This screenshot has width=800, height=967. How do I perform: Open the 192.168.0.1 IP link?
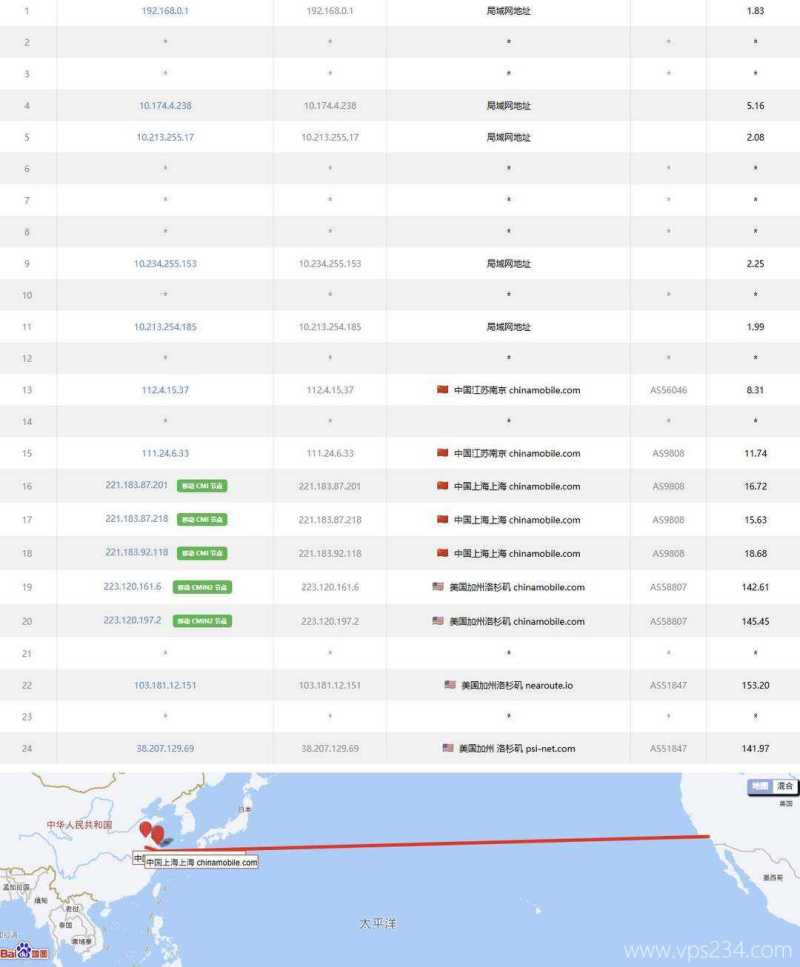(x=165, y=10)
